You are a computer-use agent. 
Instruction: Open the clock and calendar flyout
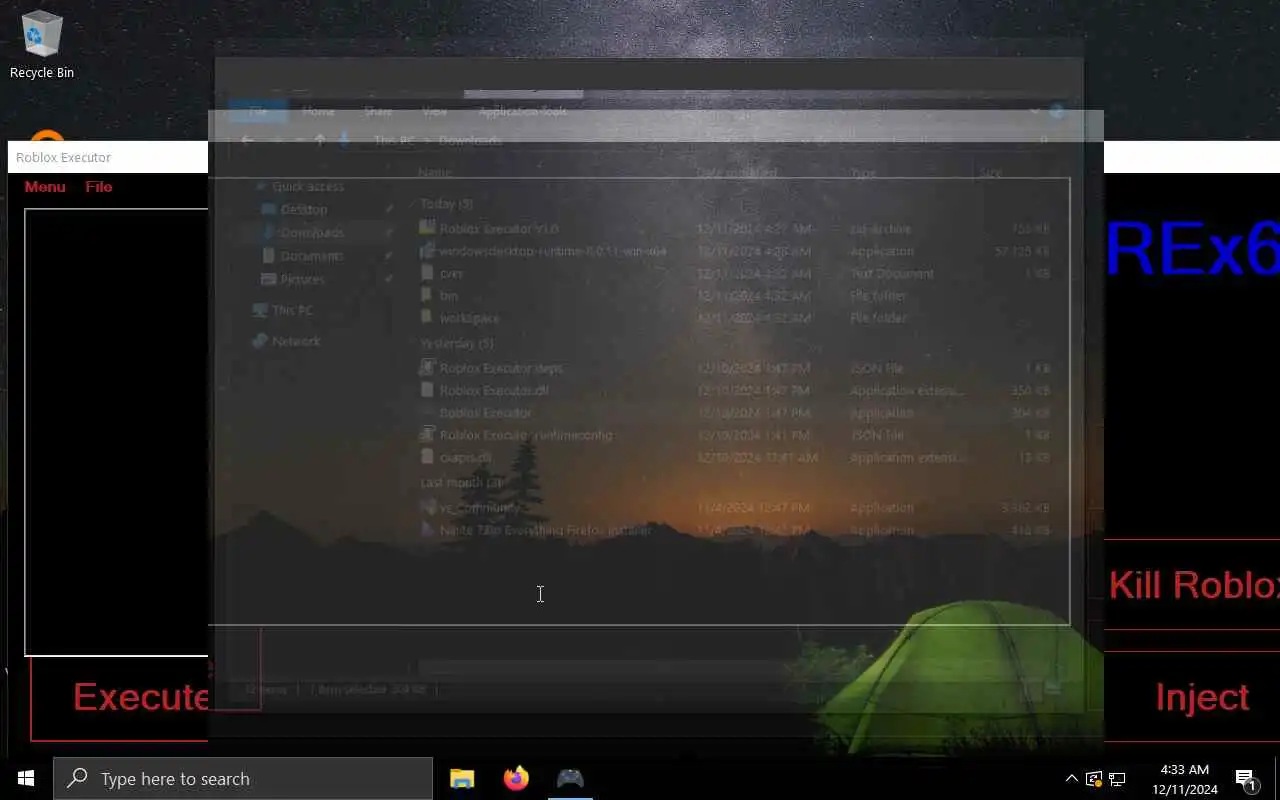point(1184,779)
